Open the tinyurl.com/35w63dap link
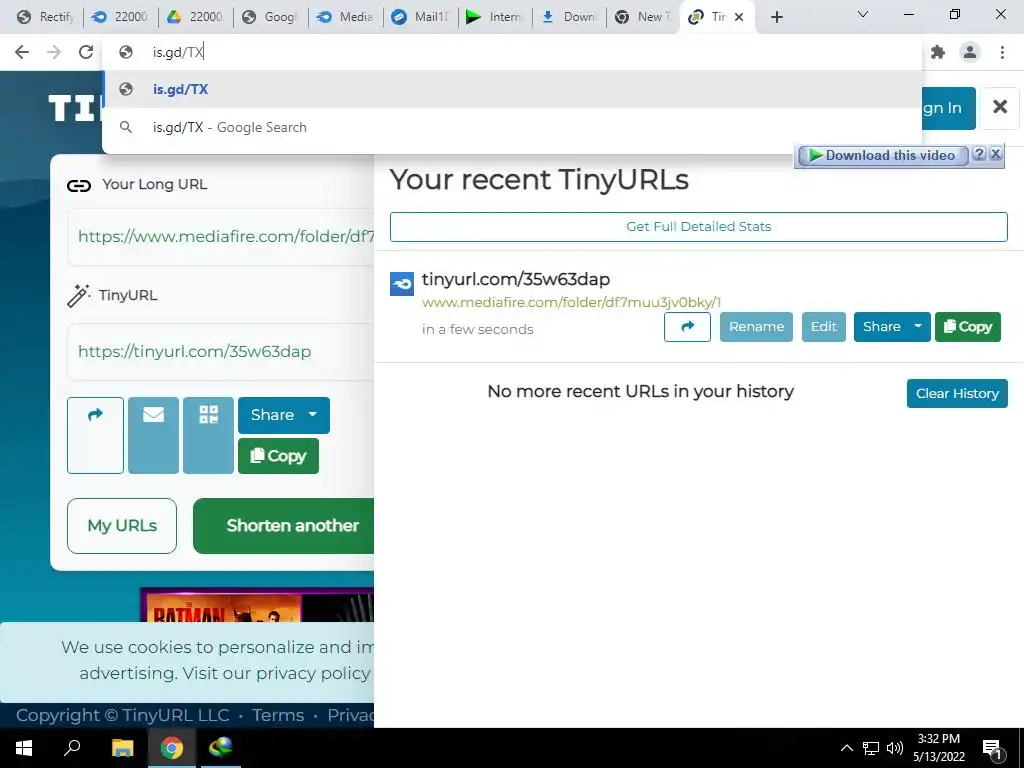 click(x=515, y=280)
